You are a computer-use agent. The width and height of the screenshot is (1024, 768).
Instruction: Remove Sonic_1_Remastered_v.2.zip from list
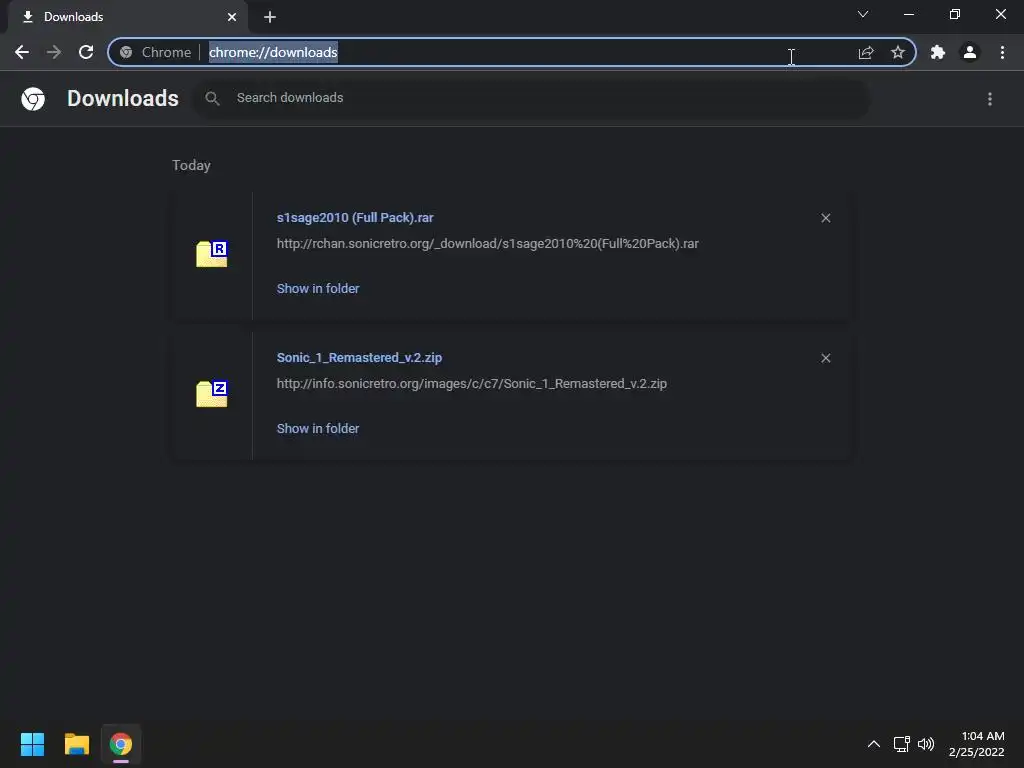825,358
